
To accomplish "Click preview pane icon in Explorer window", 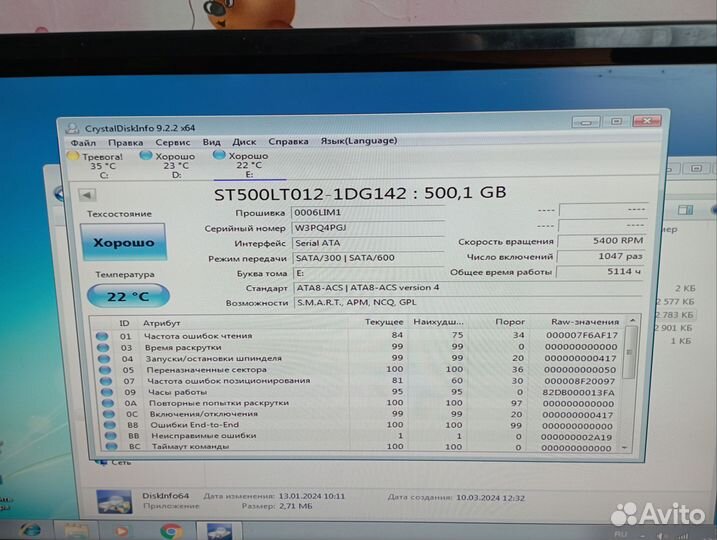I will click(x=685, y=210).
